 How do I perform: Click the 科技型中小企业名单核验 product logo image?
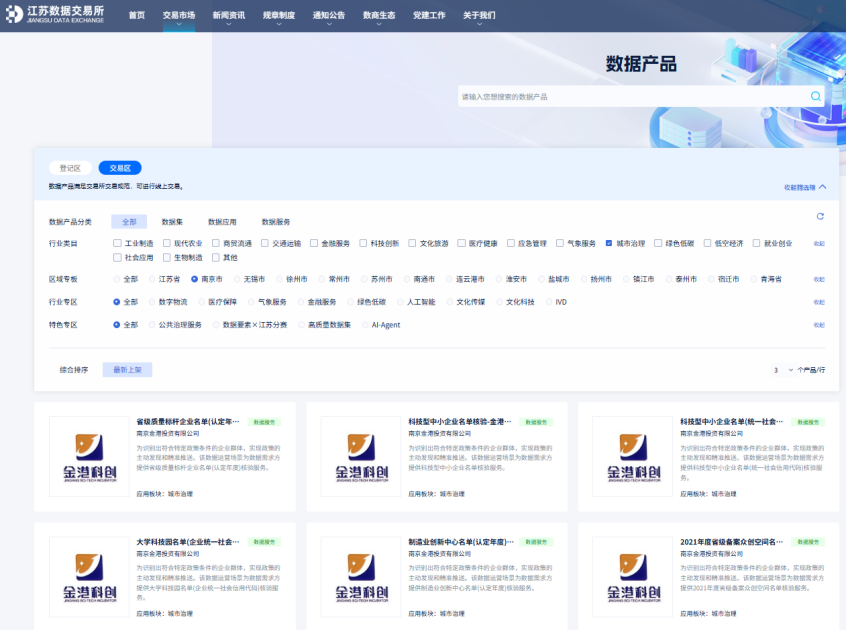(360, 456)
